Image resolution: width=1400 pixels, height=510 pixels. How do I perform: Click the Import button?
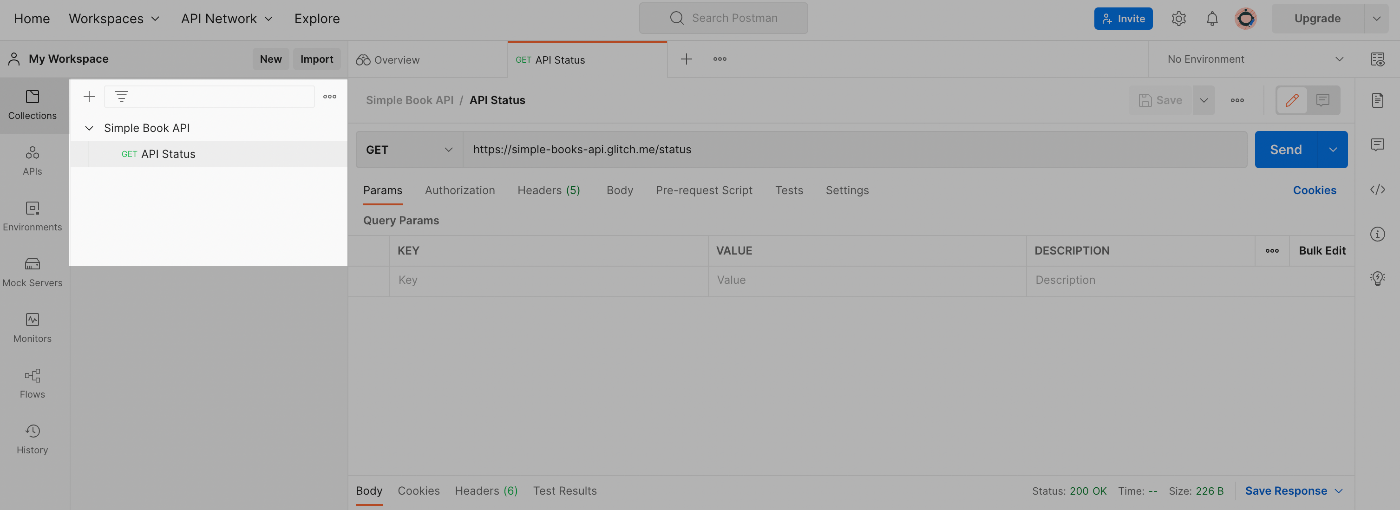[317, 59]
